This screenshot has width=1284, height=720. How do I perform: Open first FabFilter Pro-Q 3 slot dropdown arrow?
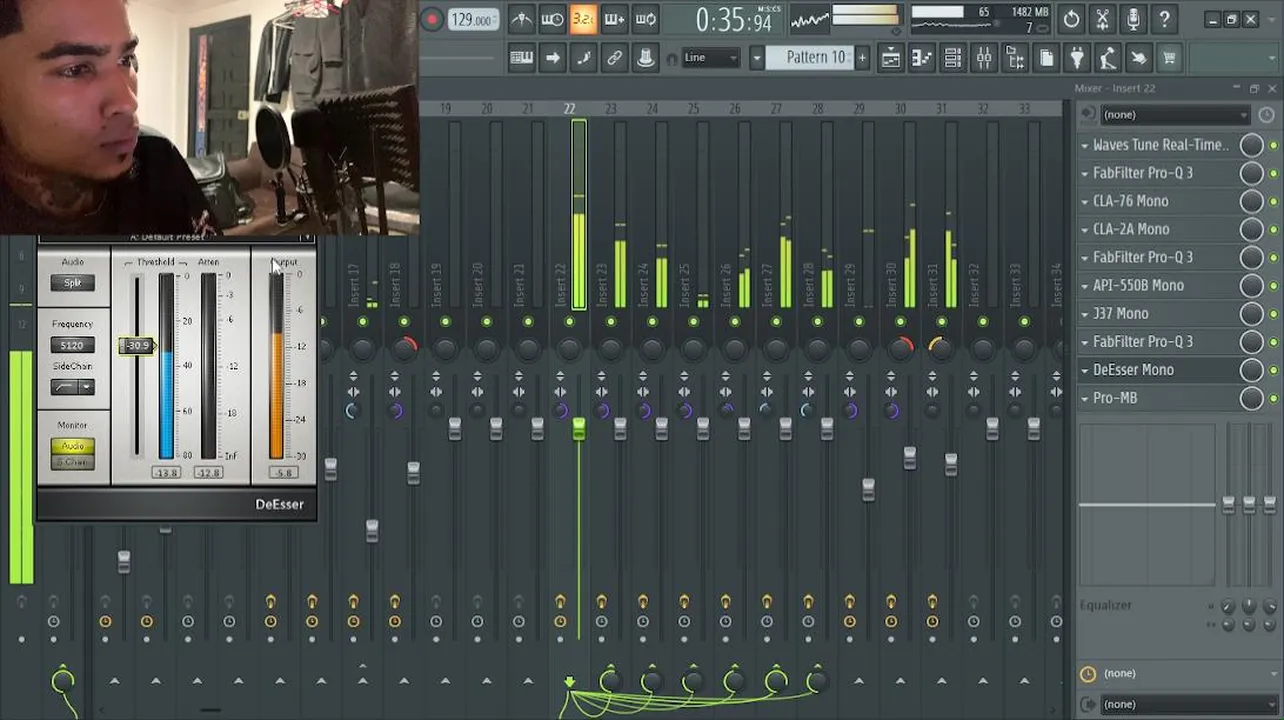[1084, 174]
